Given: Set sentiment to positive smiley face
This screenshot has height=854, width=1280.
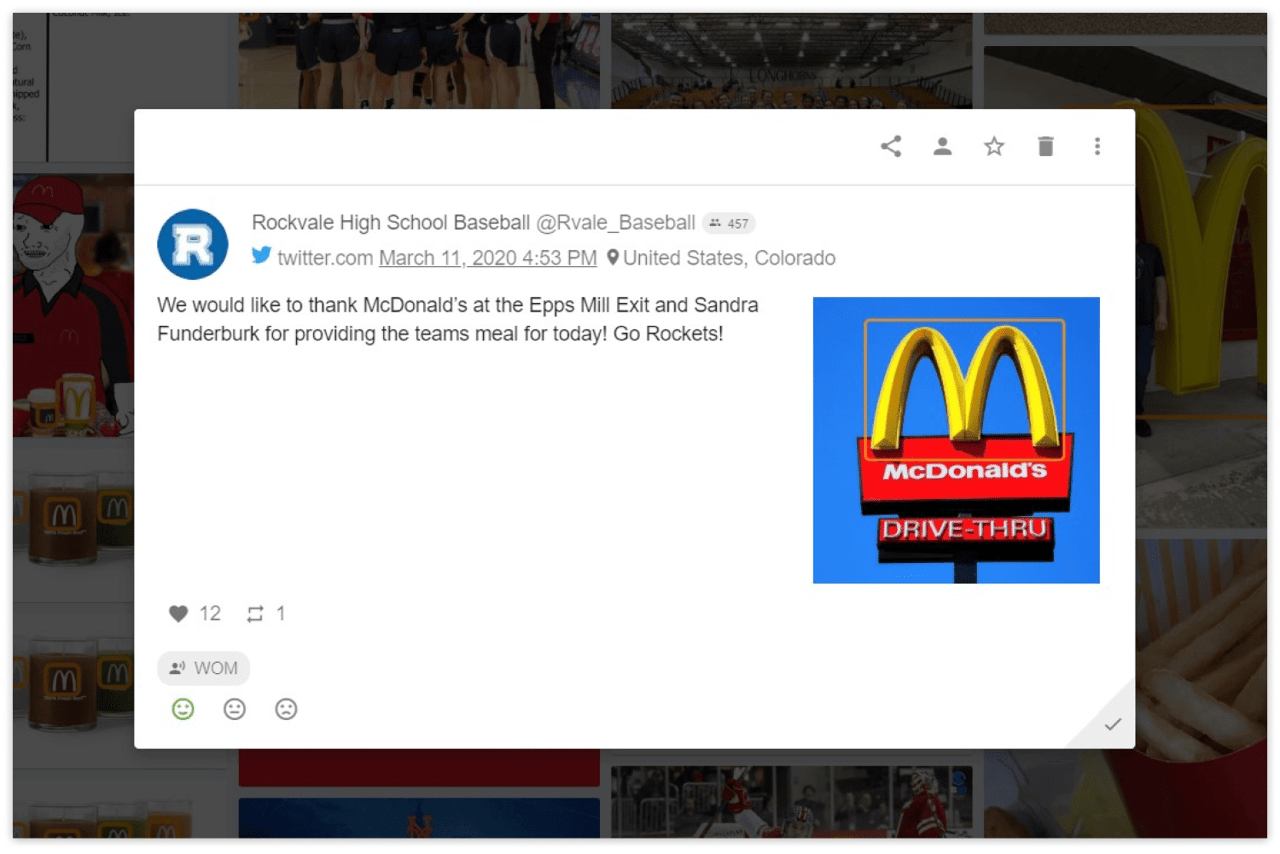Looking at the screenshot, I should pos(183,709).
